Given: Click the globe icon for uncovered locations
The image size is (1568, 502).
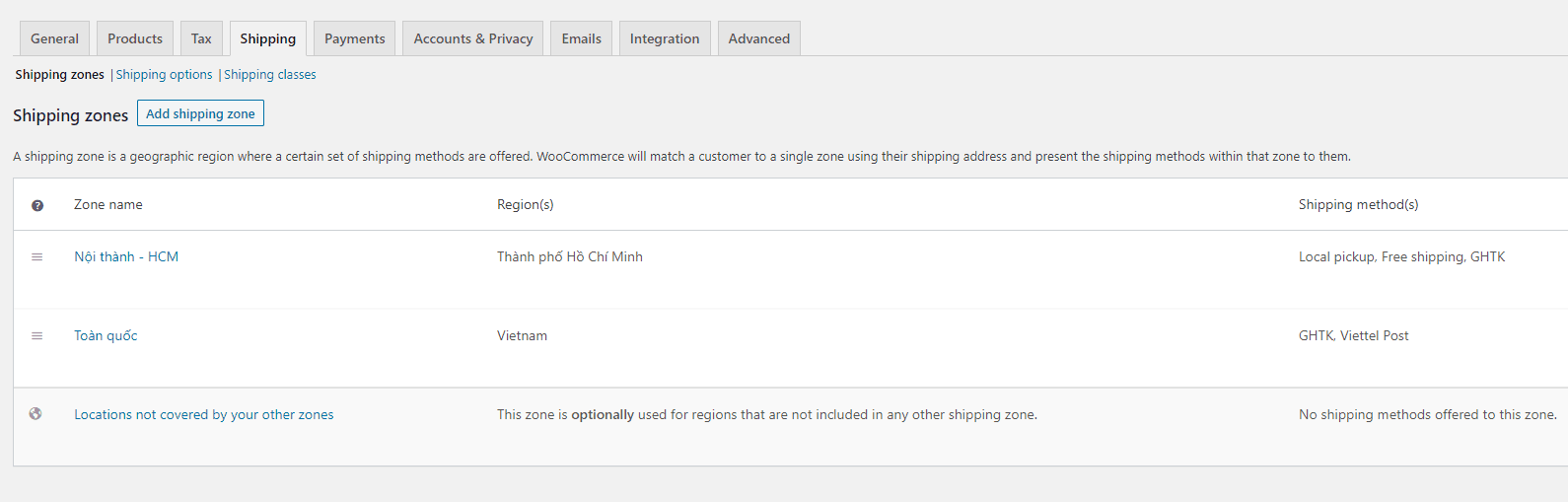Looking at the screenshot, I should pyautogui.click(x=36, y=414).
